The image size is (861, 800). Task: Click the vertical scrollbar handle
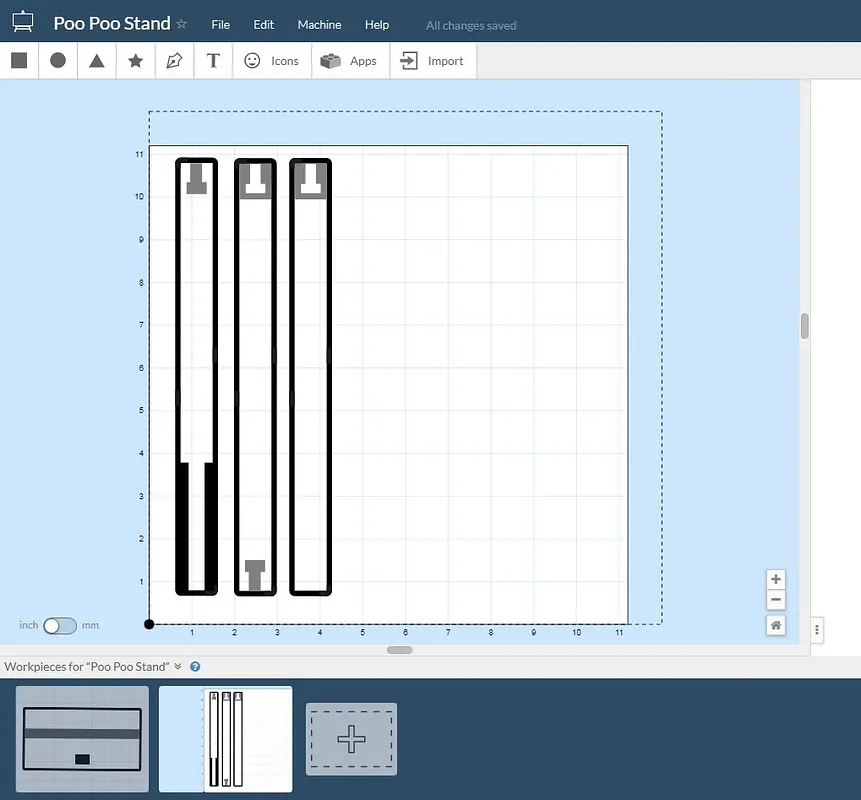804,326
